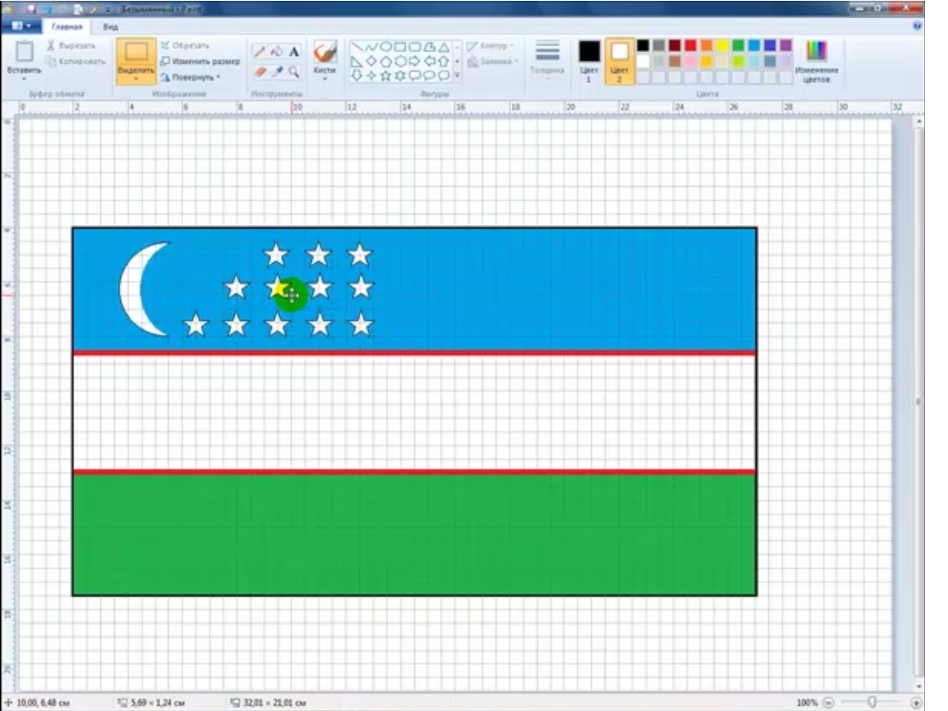Choose the isosceles triangle shape

[x=444, y=47]
